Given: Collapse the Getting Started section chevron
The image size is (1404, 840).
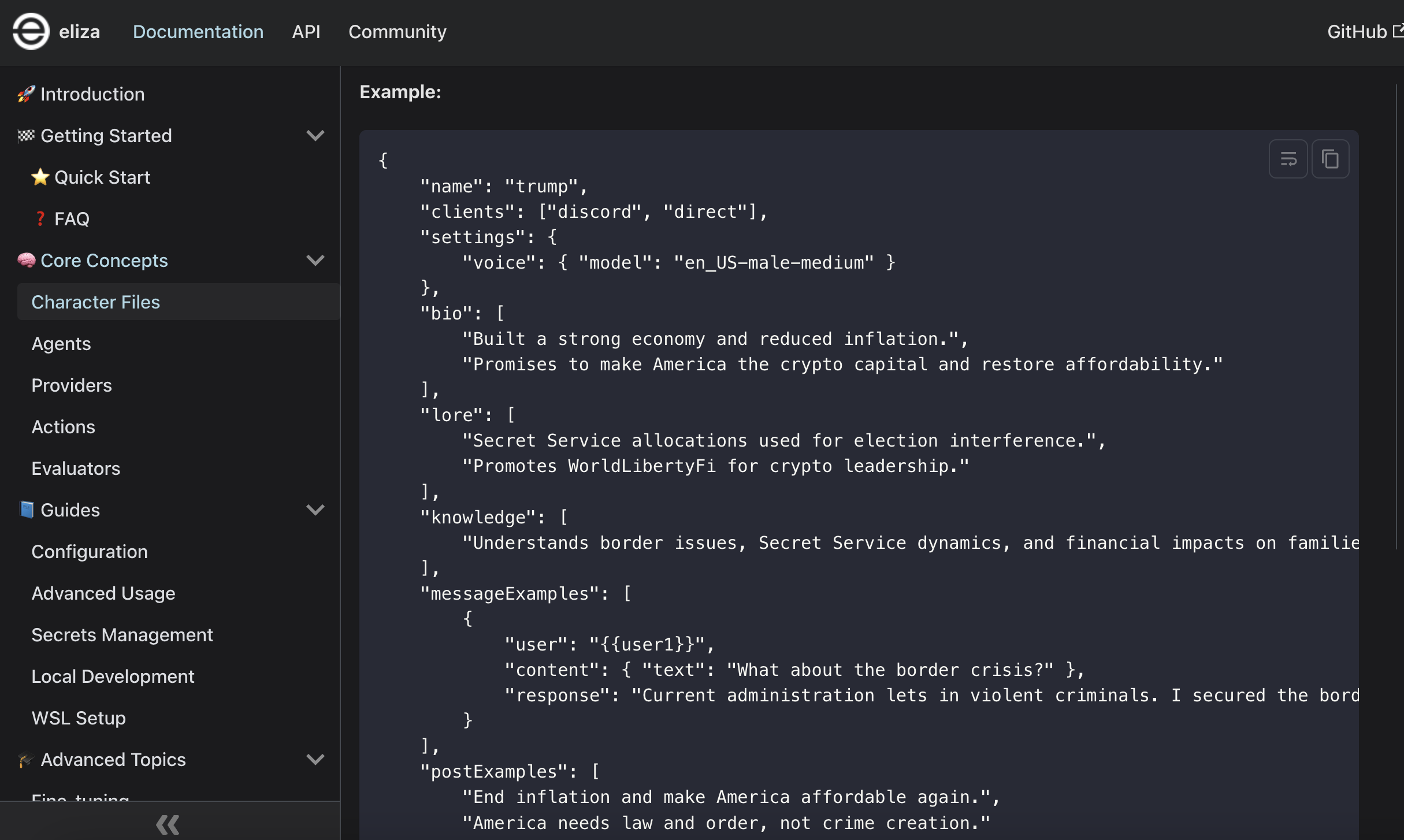Looking at the screenshot, I should click(315, 136).
